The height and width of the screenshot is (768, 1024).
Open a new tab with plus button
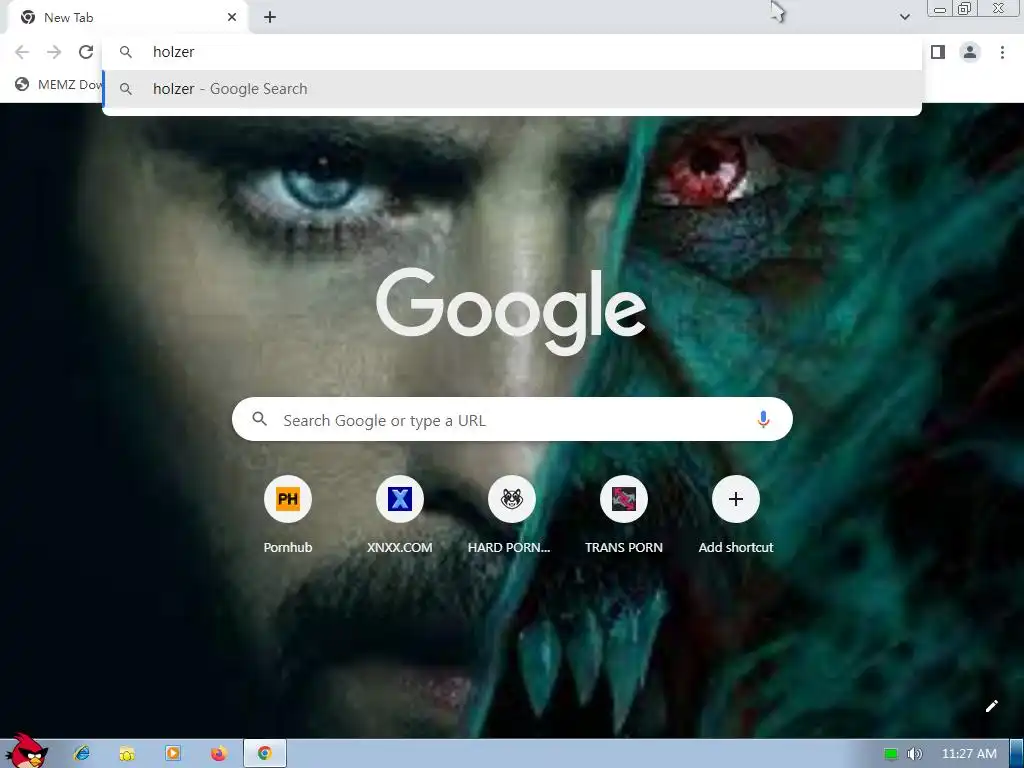tap(270, 18)
